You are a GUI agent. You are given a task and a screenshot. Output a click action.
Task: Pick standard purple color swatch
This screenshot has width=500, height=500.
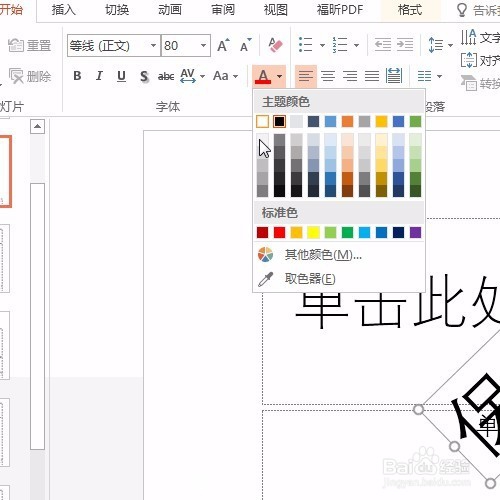tap(415, 232)
